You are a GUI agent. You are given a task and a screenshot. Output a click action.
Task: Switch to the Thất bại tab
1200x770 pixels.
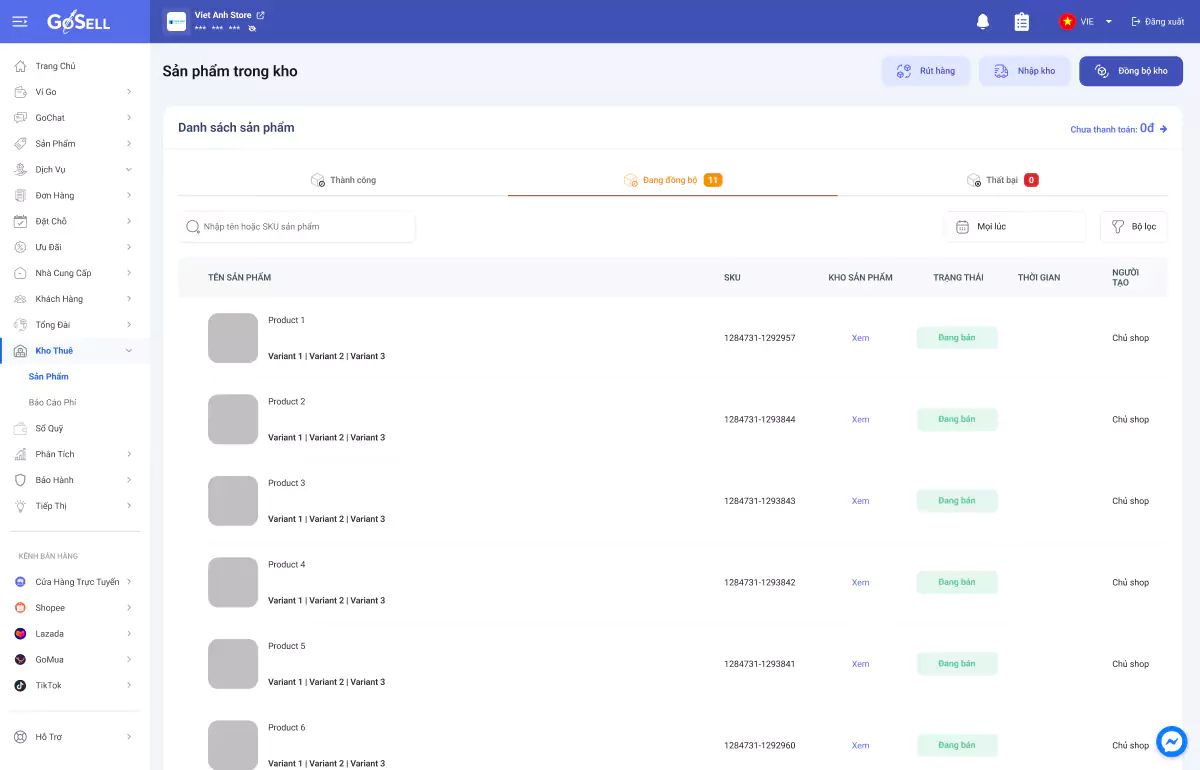point(1002,180)
